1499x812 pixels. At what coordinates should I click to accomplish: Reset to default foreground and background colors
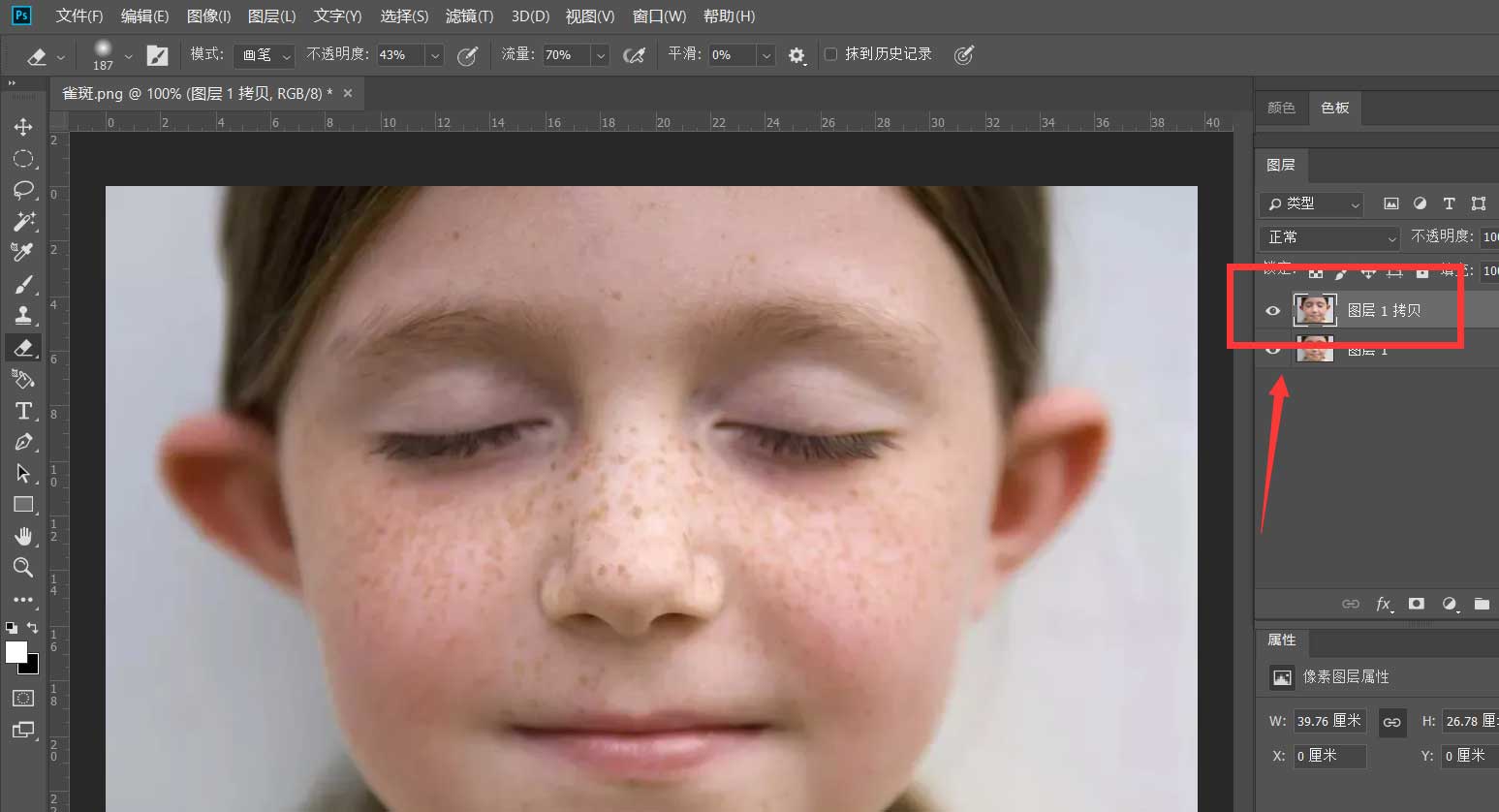coord(12,628)
